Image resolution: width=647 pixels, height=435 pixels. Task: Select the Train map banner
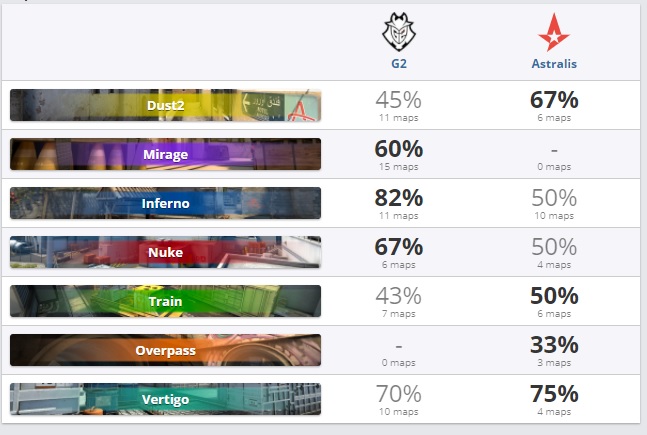click(165, 301)
